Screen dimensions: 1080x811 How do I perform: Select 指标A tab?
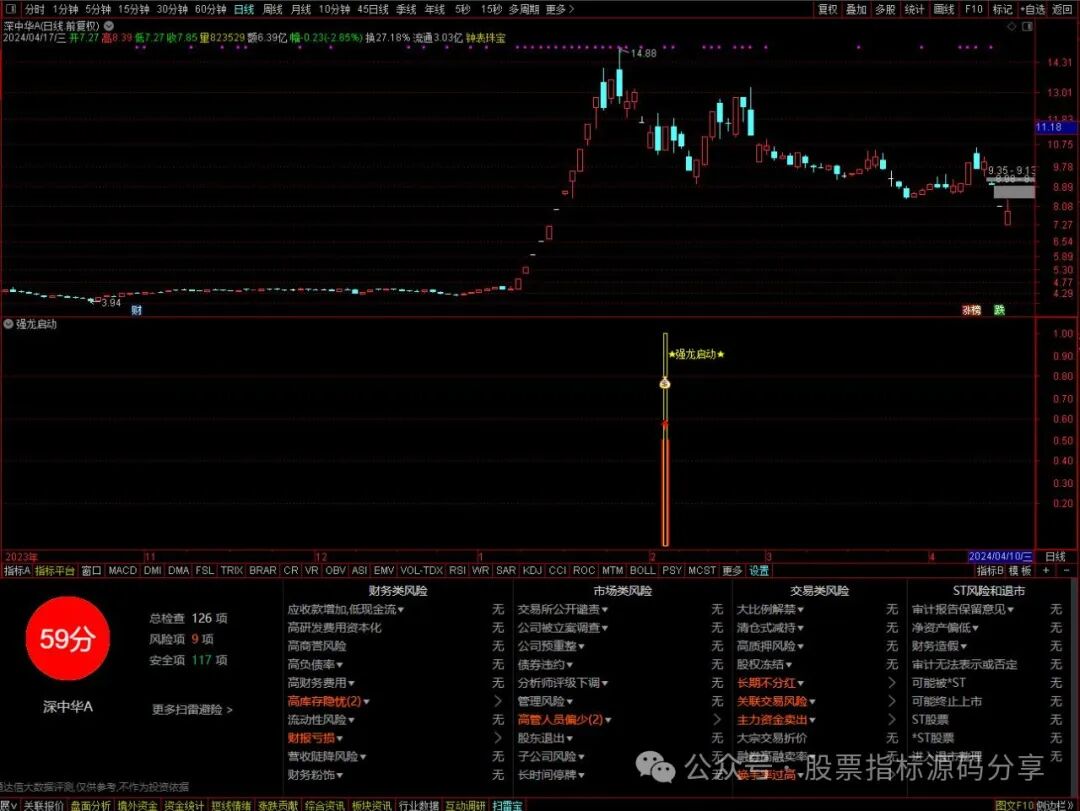(x=17, y=571)
